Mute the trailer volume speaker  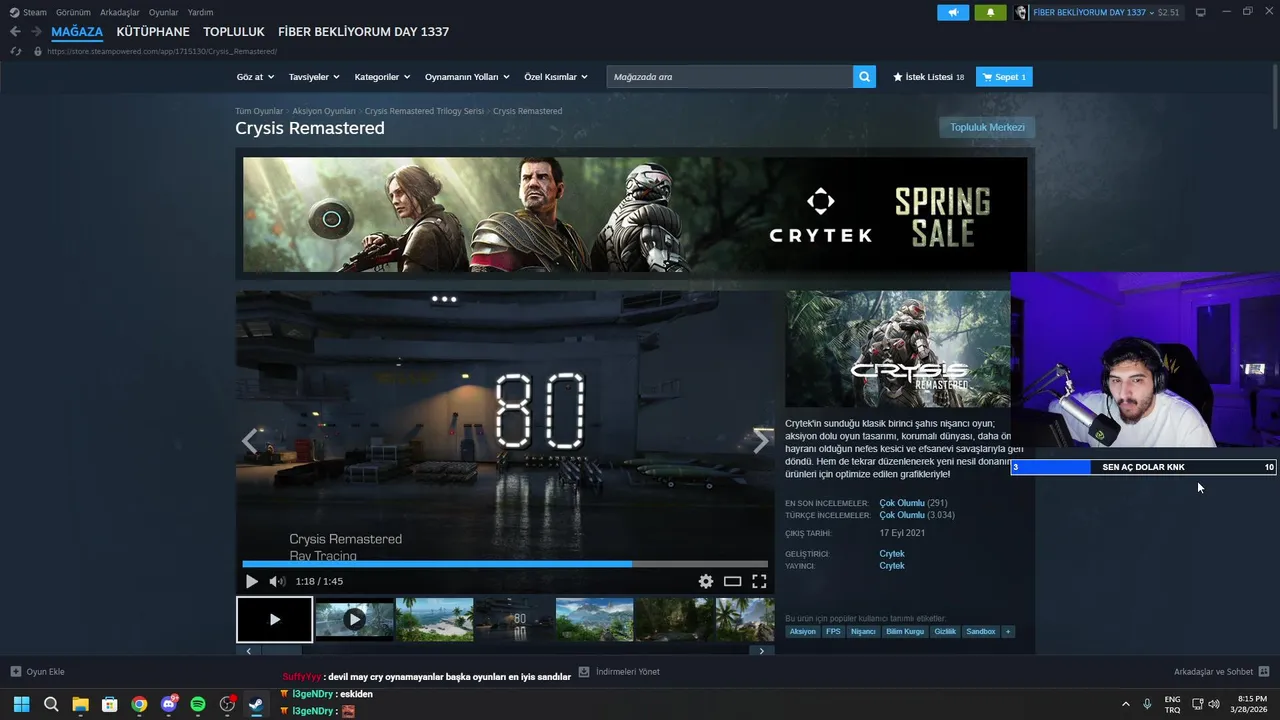[277, 581]
